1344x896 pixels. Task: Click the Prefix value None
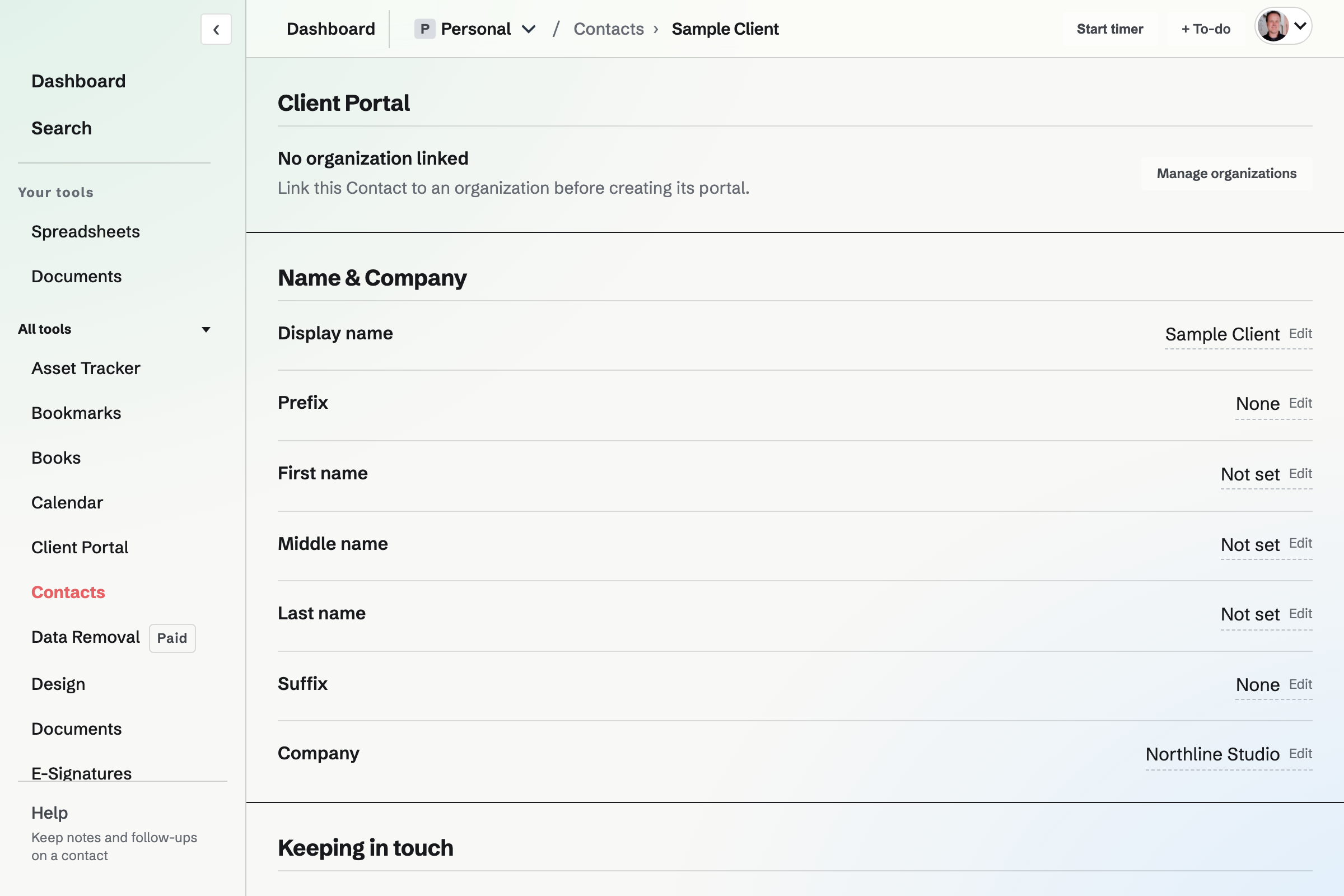coord(1258,404)
